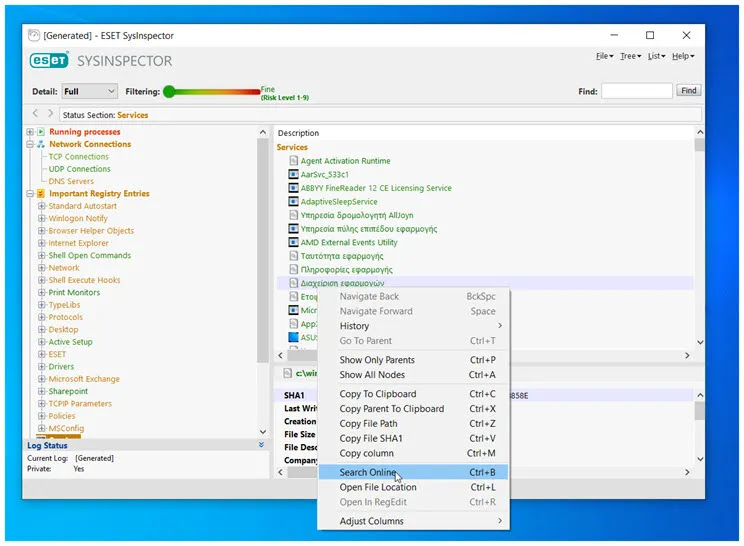Viewport: 744px width, 546px height.
Task: Collapse Important Registry Entries node
Action: (30, 194)
